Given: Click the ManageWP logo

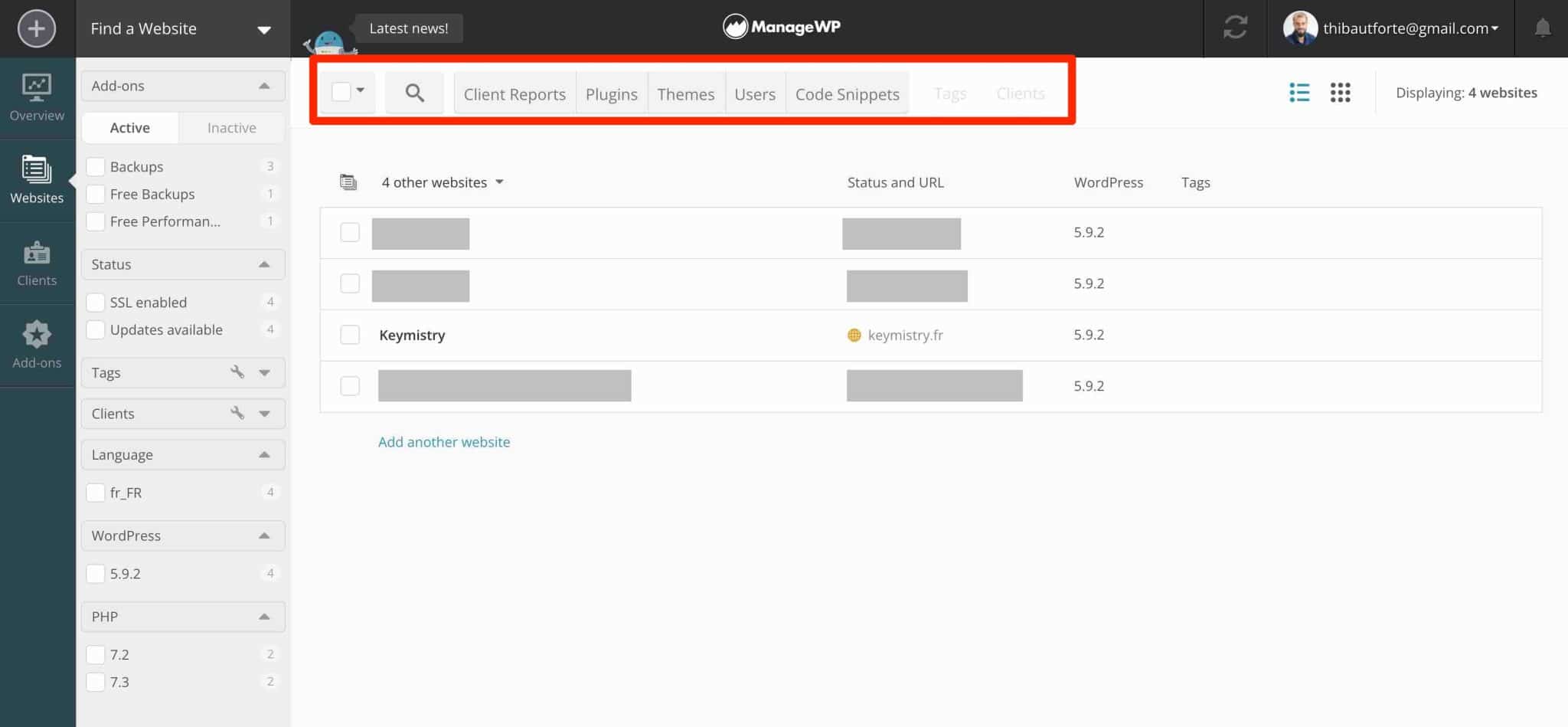Looking at the screenshot, I should click(782, 27).
